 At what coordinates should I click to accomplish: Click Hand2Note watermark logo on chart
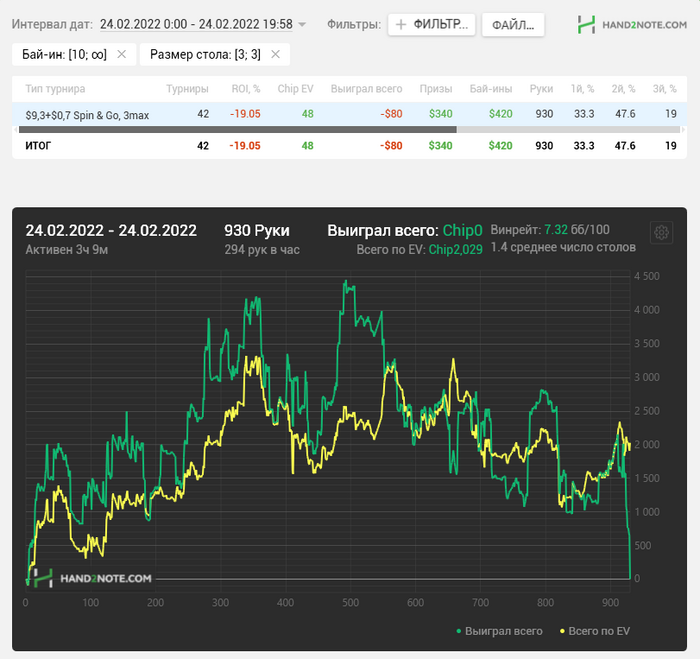click(x=92, y=578)
